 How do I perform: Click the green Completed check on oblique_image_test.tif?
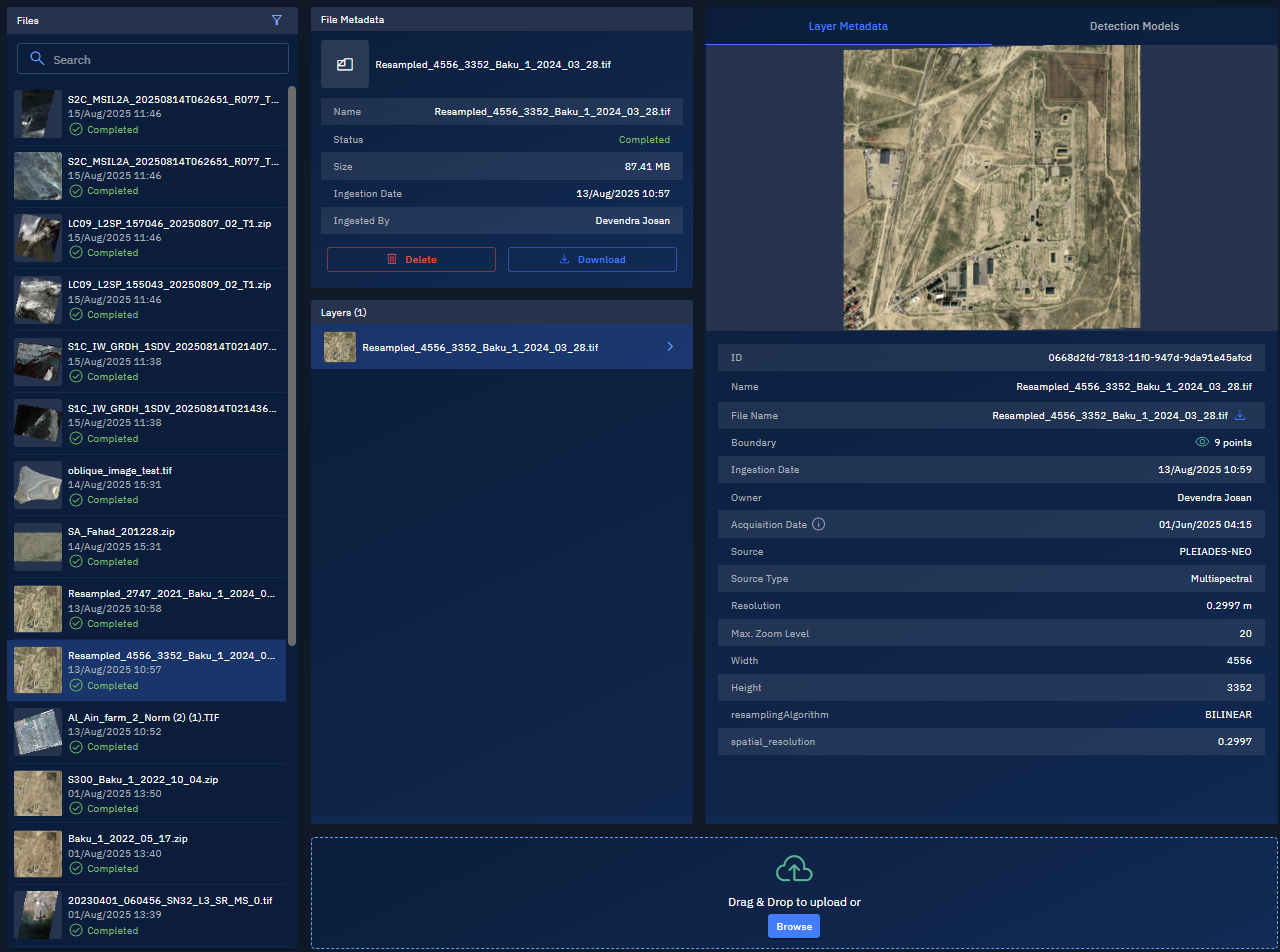(75, 500)
